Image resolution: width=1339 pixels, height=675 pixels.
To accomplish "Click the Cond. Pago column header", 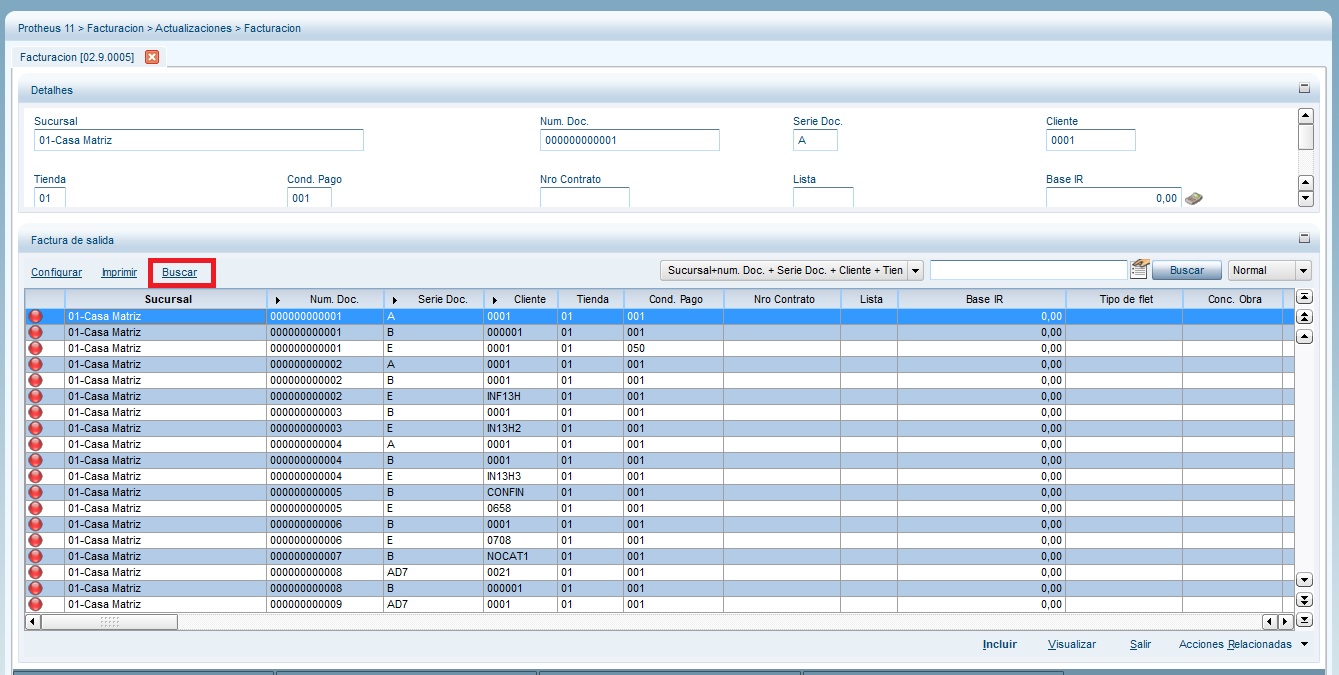I will tap(674, 299).
